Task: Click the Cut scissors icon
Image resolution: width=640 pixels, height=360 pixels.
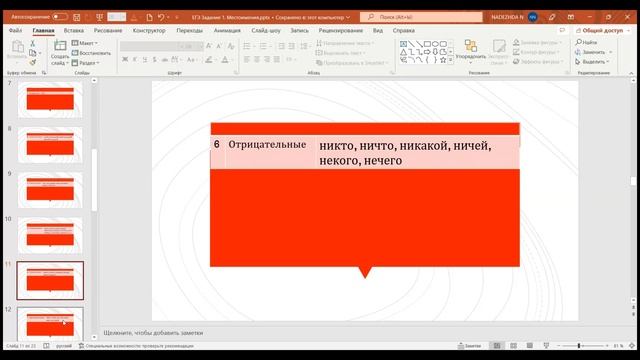Action: [32, 43]
